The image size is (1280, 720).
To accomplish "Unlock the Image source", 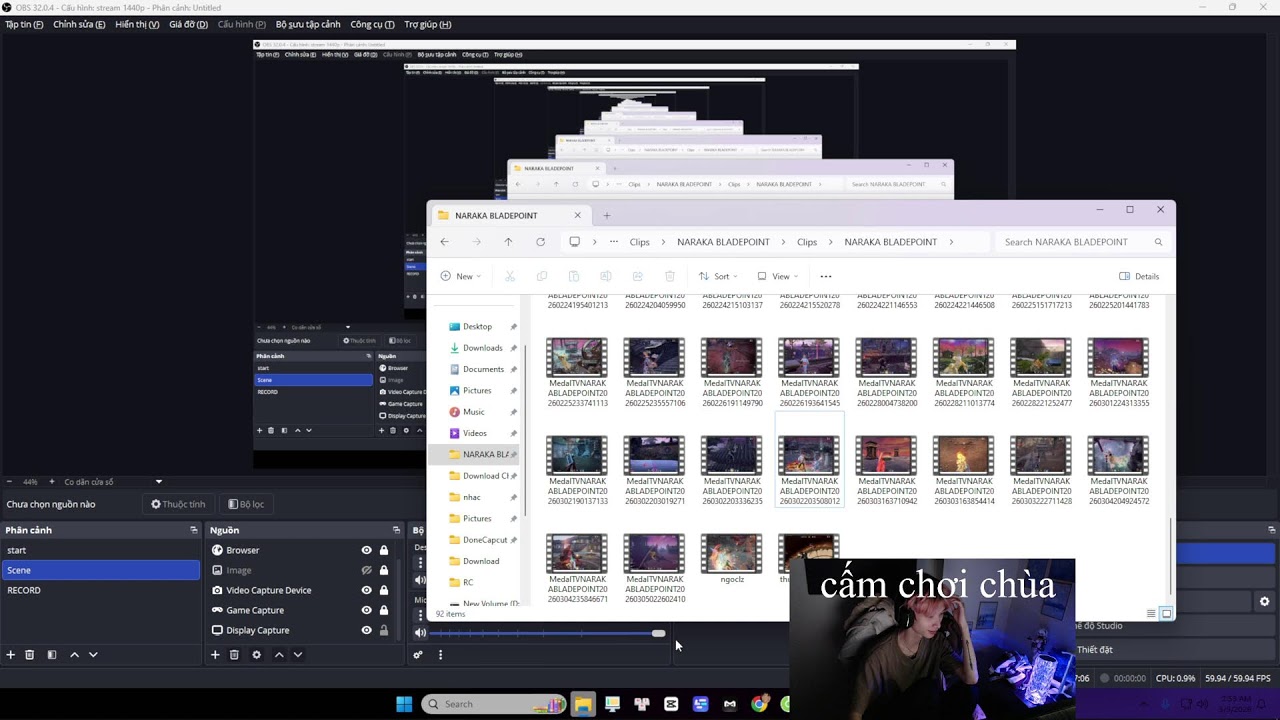I will point(383,570).
